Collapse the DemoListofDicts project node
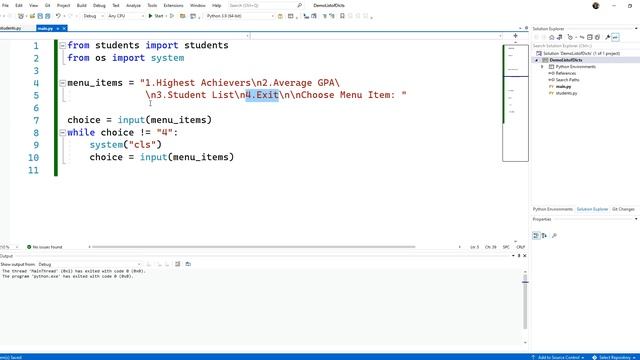 (x=537, y=60)
